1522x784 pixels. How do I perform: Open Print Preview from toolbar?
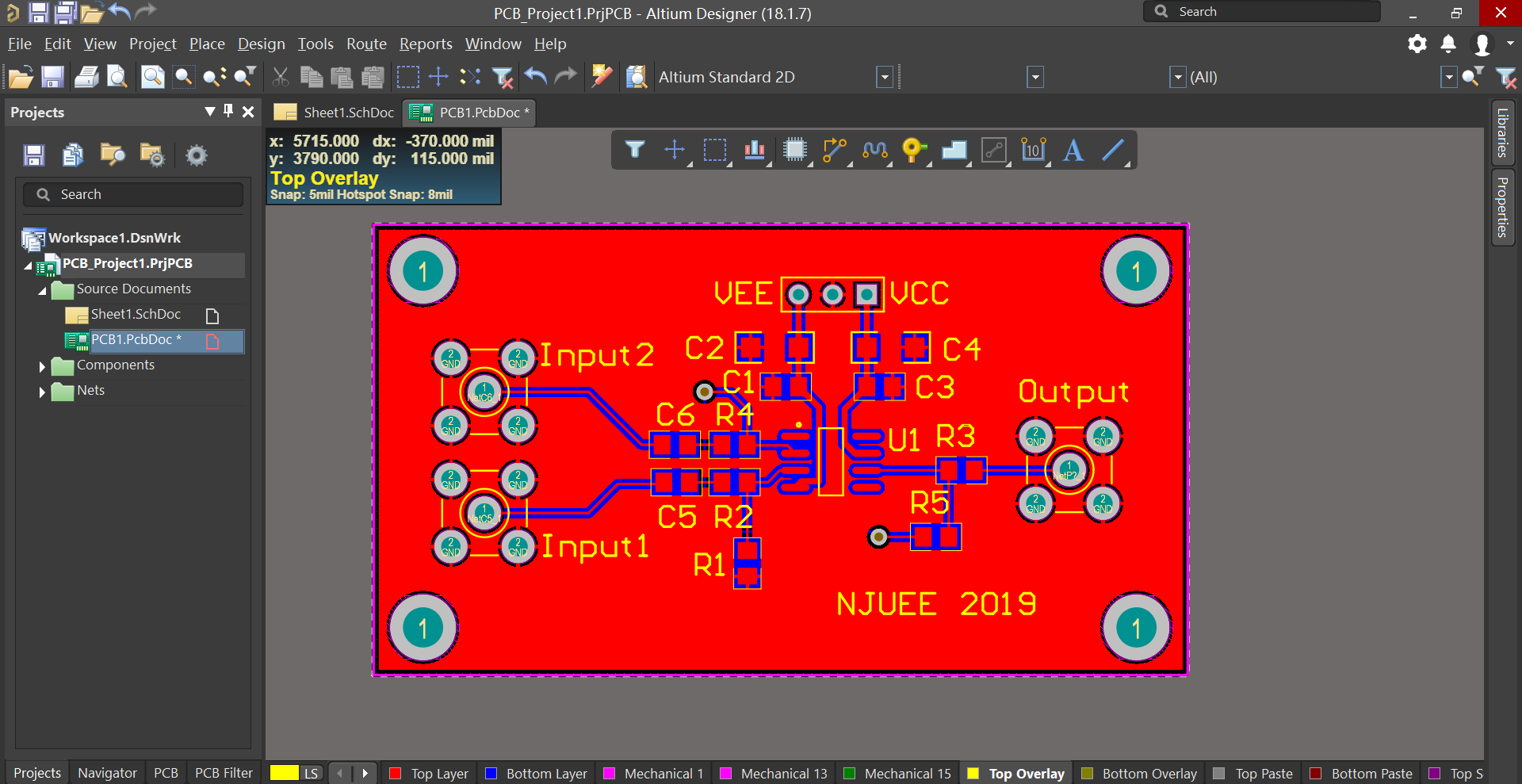click(117, 77)
